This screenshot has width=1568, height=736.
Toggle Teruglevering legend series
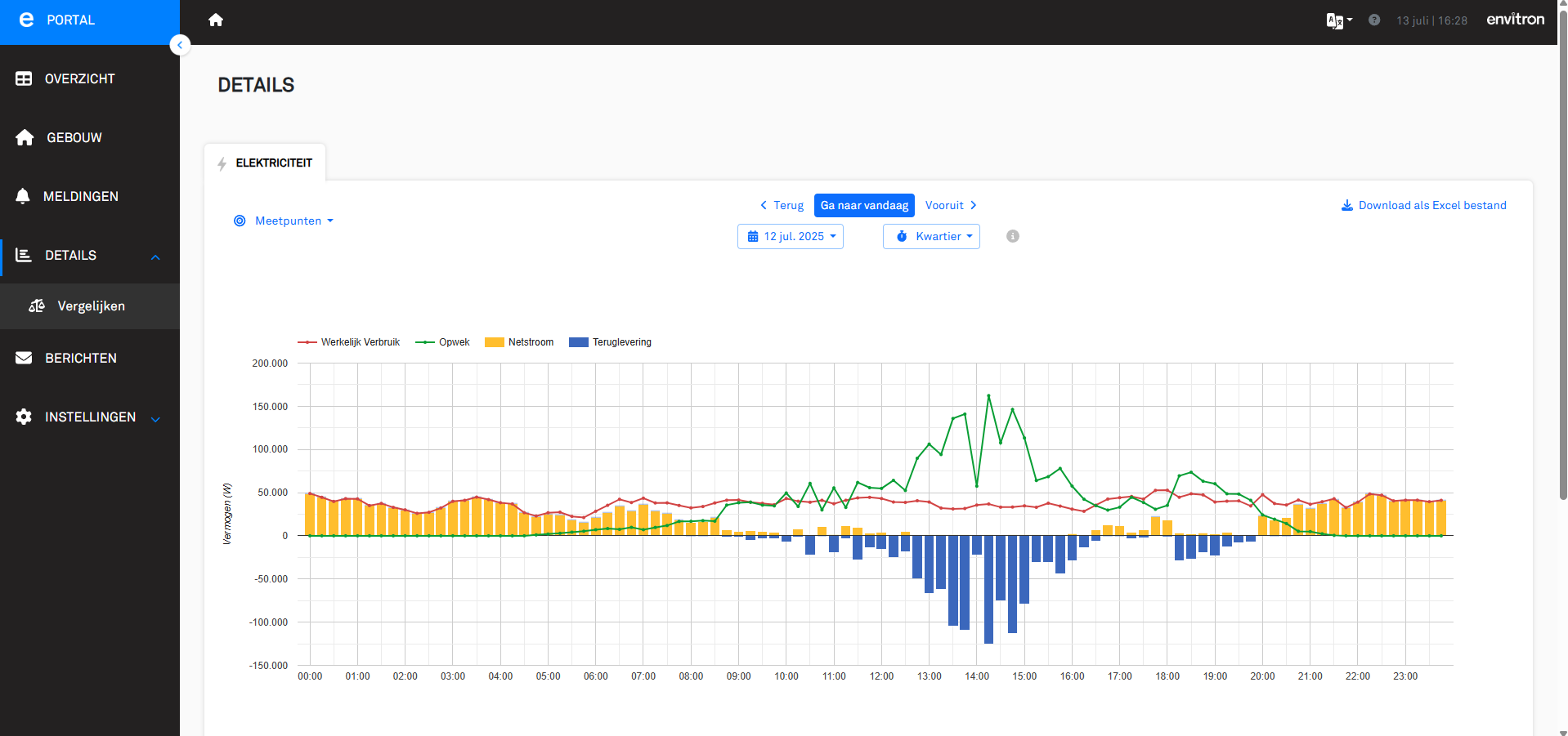point(610,342)
